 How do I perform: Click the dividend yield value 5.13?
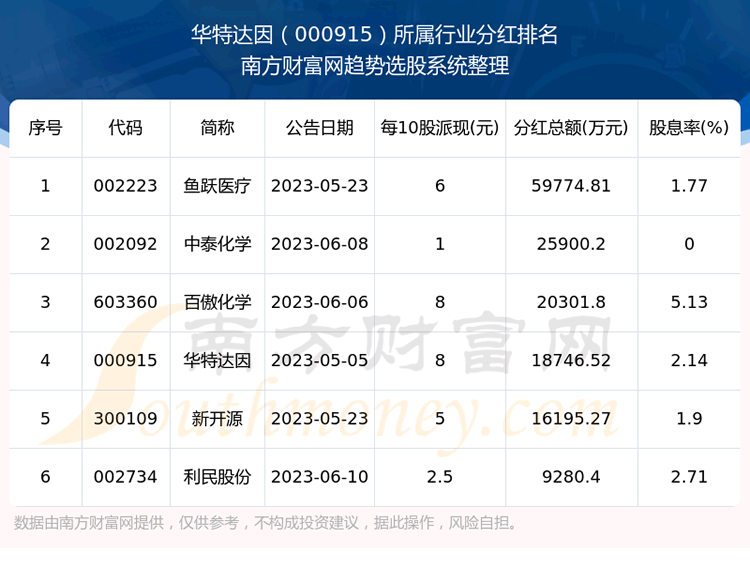[x=689, y=302]
